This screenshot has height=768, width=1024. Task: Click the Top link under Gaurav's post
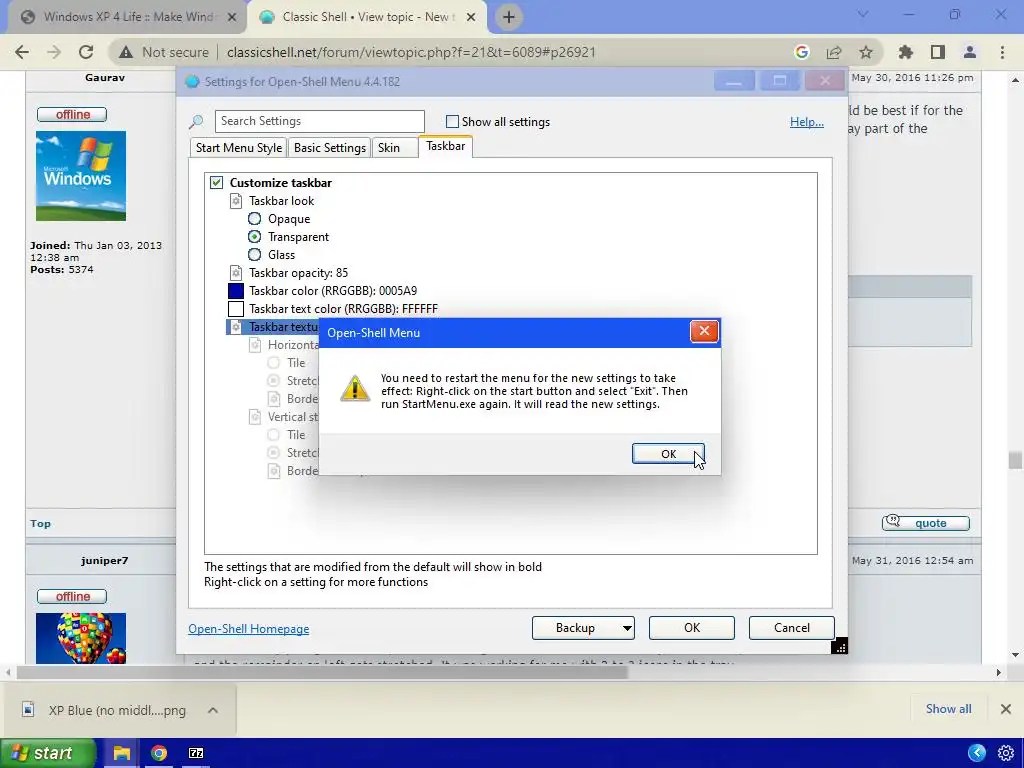[40, 524]
